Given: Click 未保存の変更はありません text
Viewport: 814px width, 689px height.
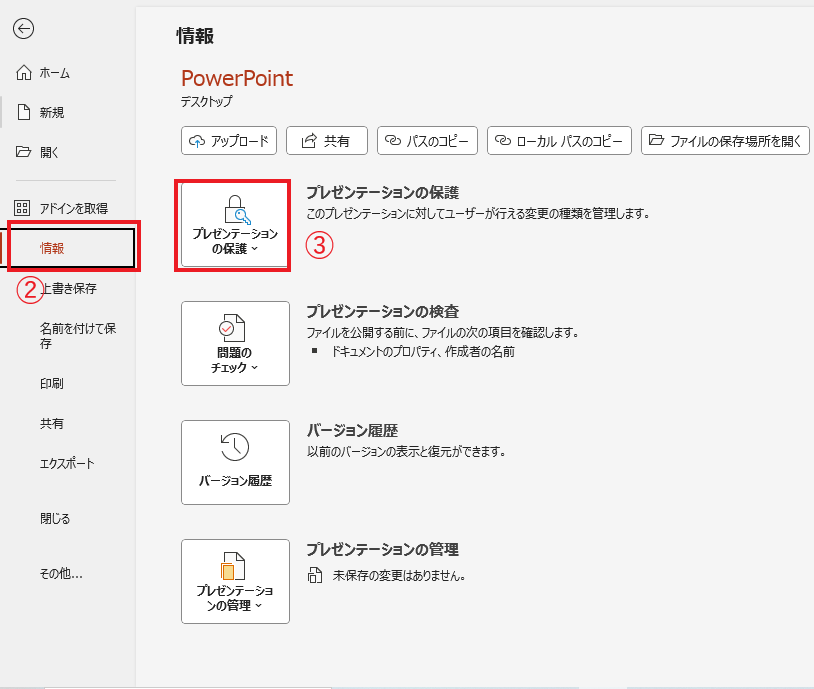Looking at the screenshot, I should coord(399,576).
